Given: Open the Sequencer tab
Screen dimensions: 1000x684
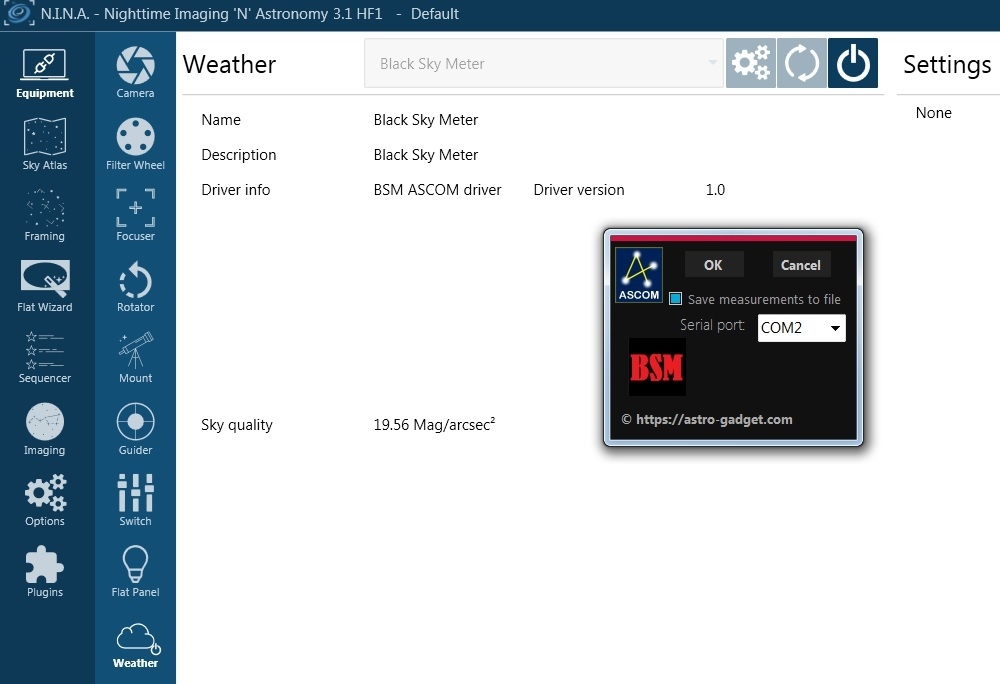Looking at the screenshot, I should (x=44, y=357).
